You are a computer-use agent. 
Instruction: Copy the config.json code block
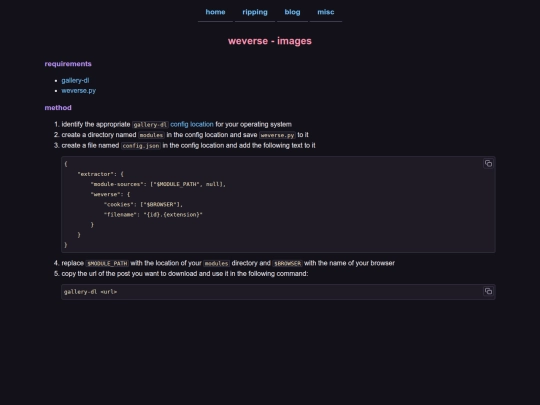[x=488, y=164]
